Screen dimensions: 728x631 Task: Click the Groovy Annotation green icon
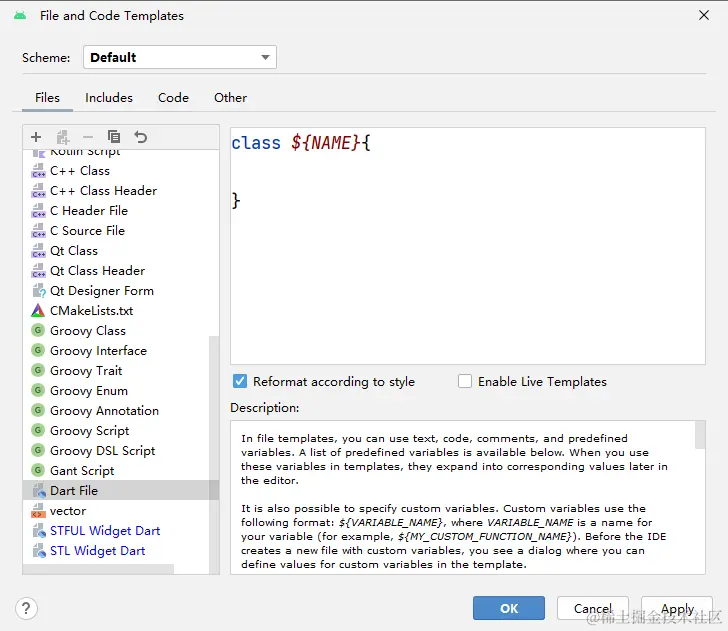click(38, 410)
